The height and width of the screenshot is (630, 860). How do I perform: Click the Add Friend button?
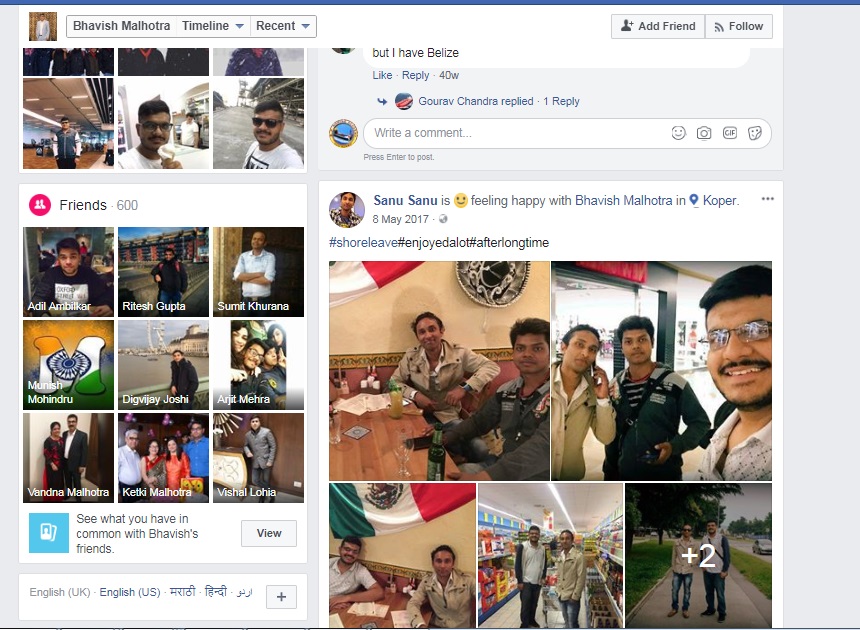pyautogui.click(x=658, y=26)
